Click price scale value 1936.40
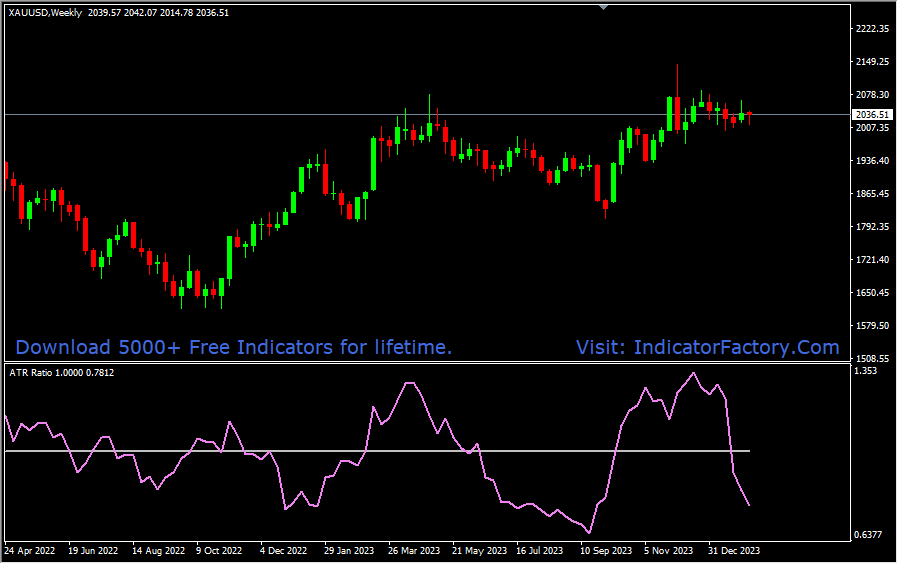This screenshot has height=564, width=898. click(872, 161)
